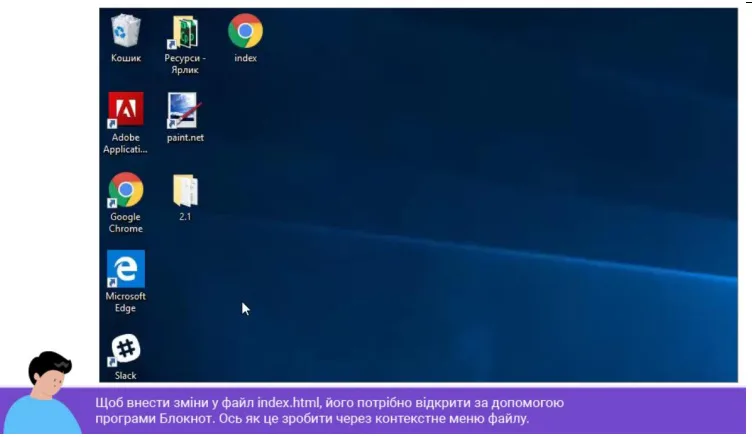Select the Google Chrome shortcut icon
This screenshot has width=752, height=437.
point(125,189)
